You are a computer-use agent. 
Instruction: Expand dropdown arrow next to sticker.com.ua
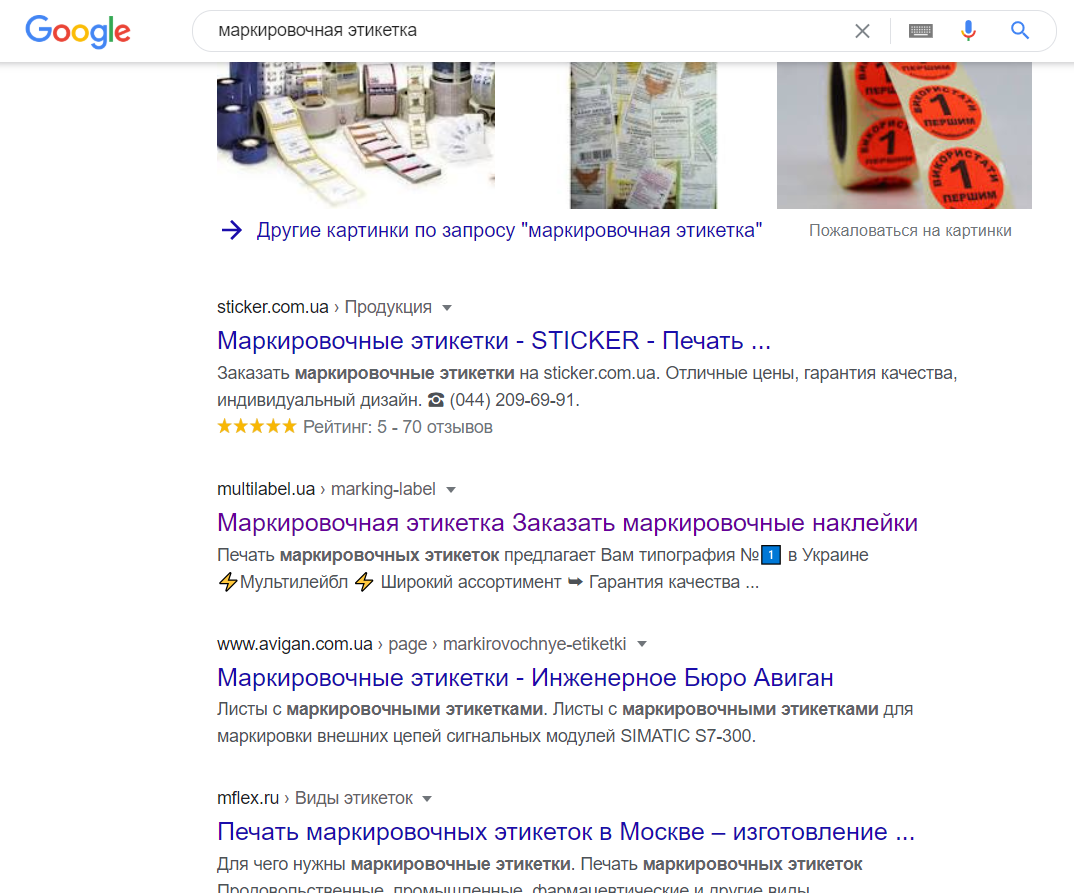click(x=447, y=308)
